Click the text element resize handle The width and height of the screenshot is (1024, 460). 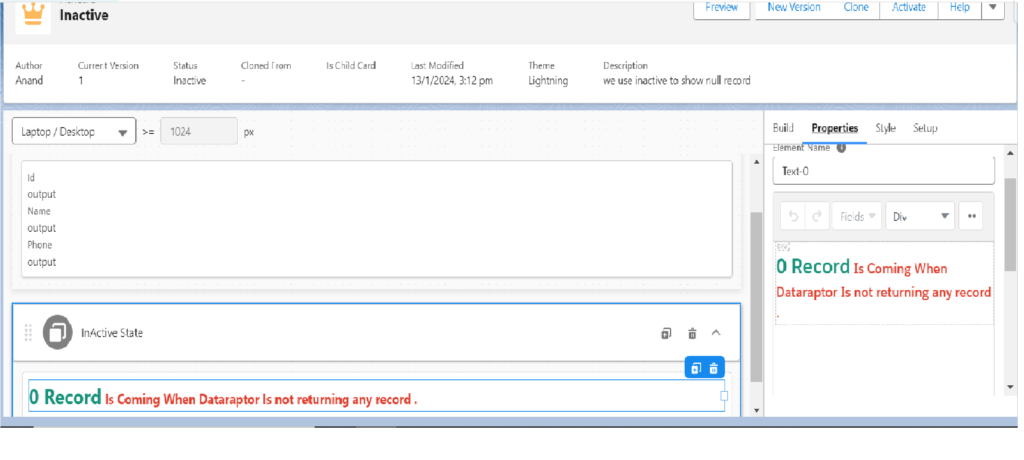[724, 396]
